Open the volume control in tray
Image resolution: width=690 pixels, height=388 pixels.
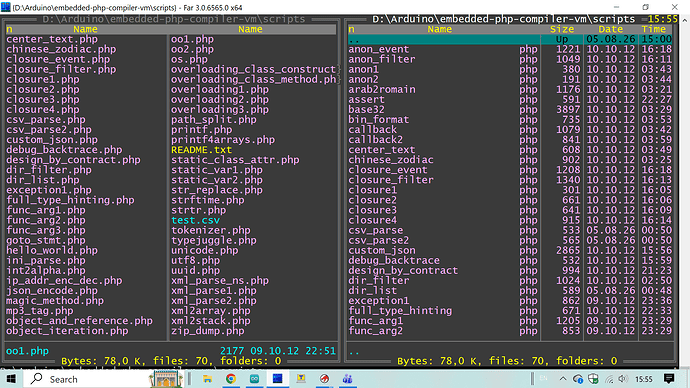point(623,379)
